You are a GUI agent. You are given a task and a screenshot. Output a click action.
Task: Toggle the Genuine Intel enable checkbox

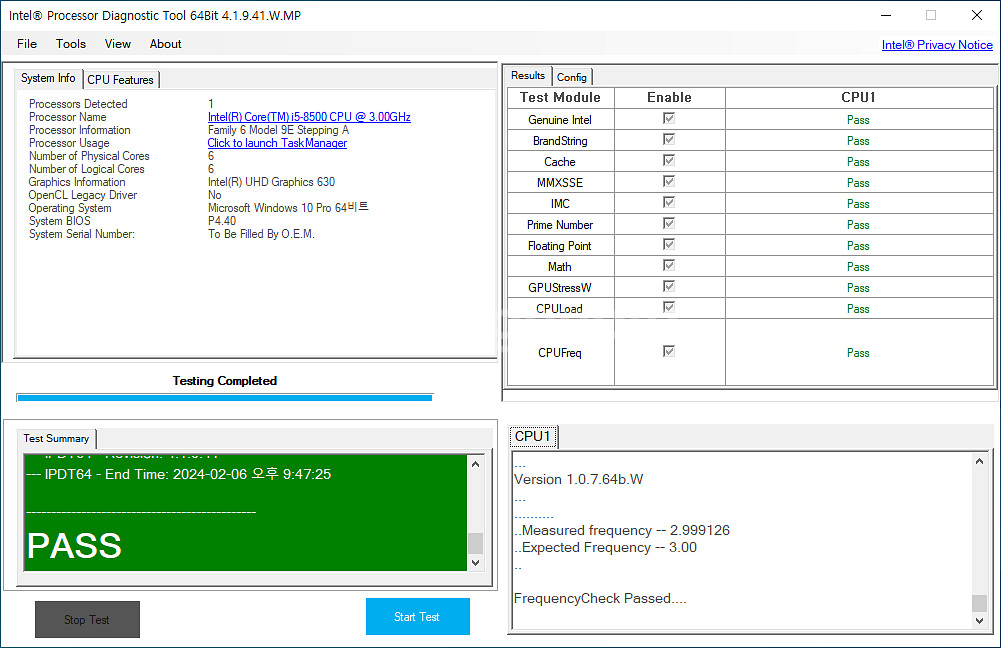coord(668,118)
